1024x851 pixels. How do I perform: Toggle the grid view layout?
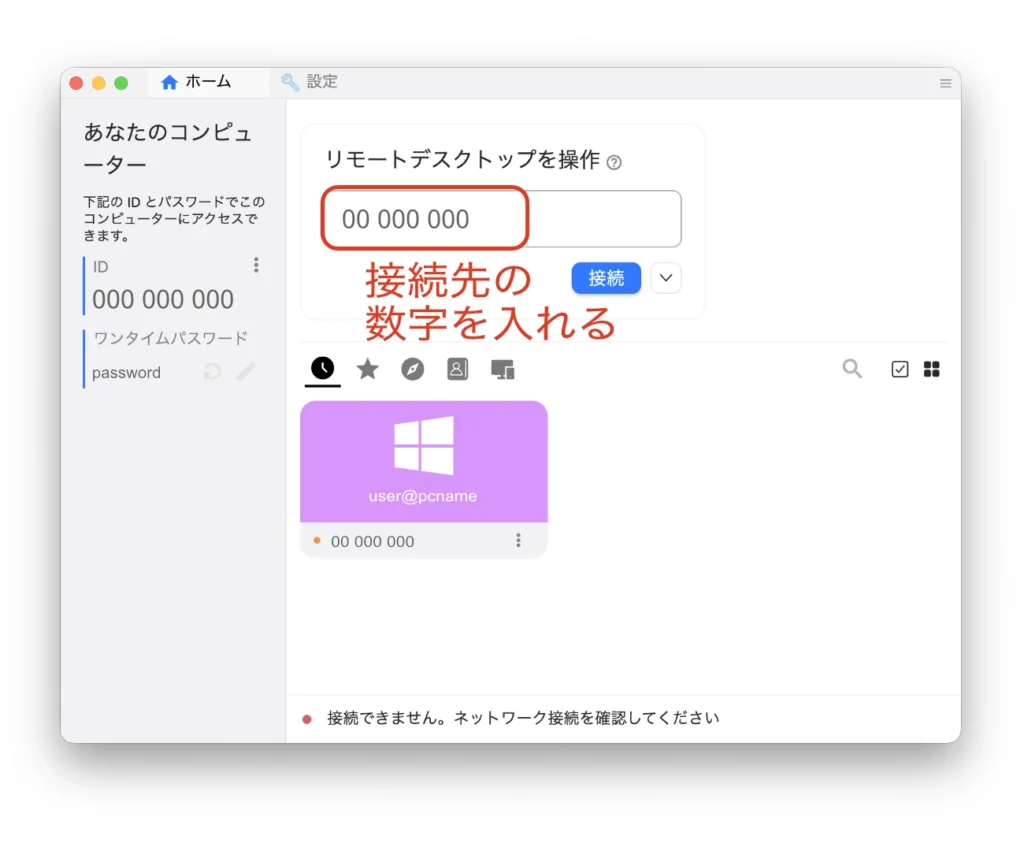[931, 369]
